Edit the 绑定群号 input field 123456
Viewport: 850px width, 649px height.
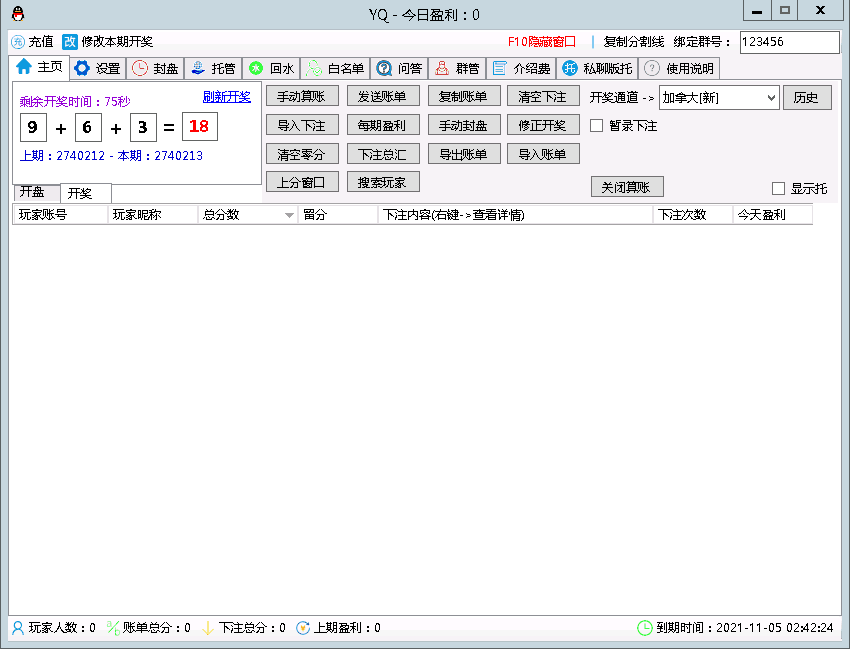[789, 43]
